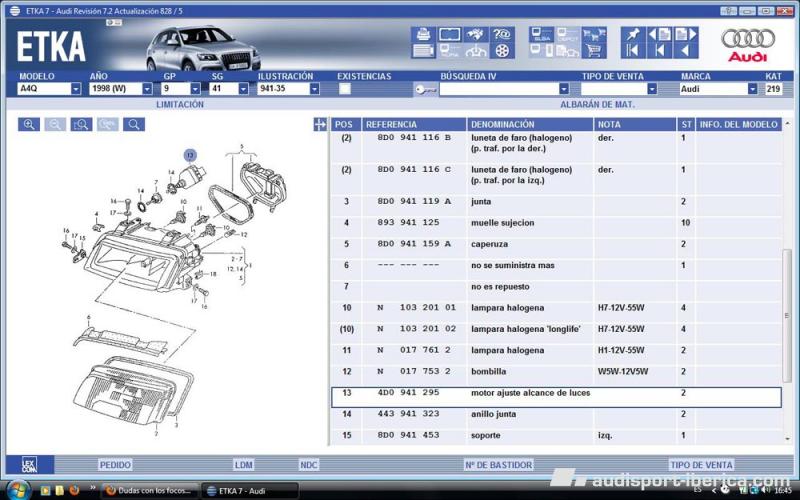
Task: Click the ST column header
Action: [x=686, y=124]
